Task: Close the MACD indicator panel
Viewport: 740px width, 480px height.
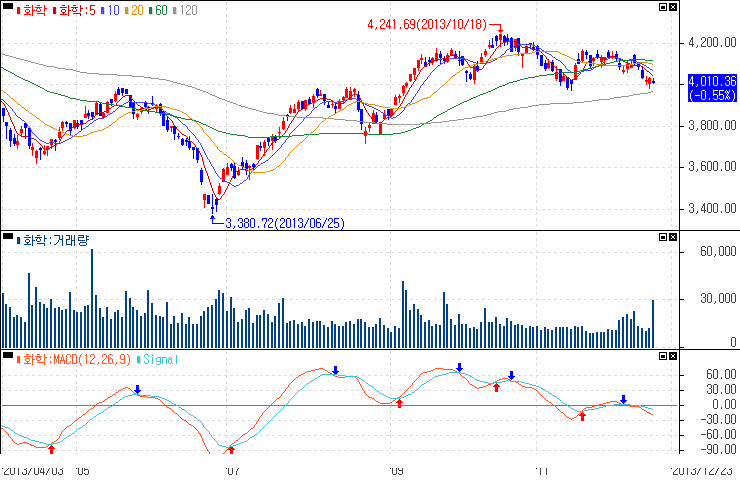Action: coord(673,355)
